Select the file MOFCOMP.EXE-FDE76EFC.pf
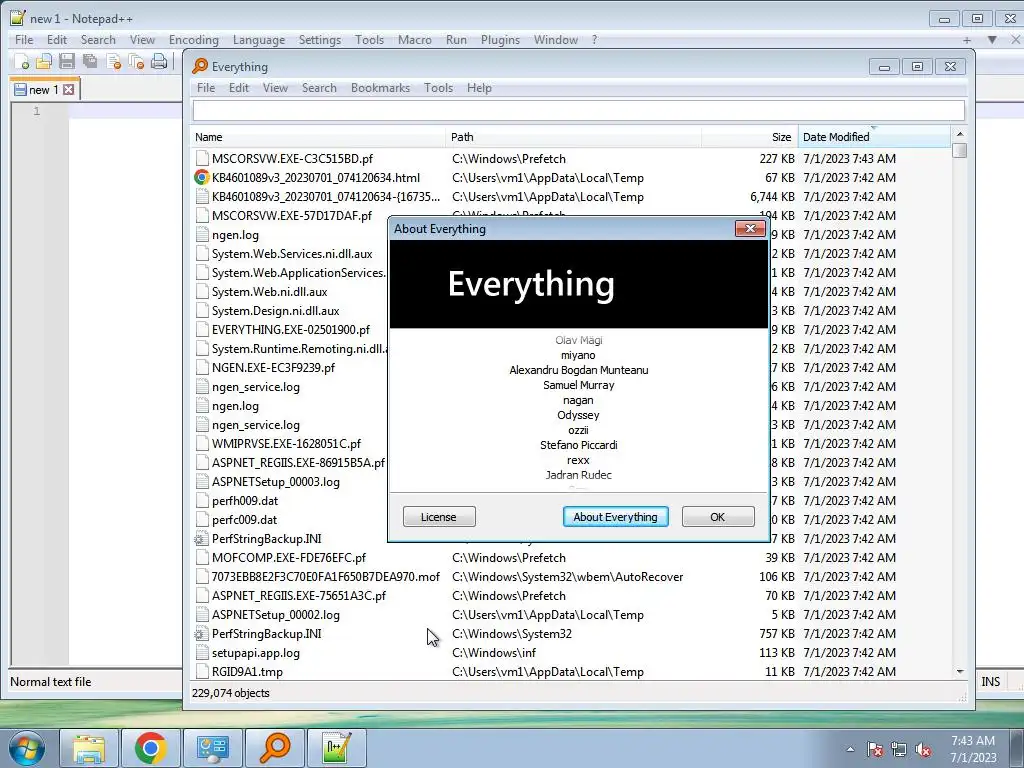 pos(289,558)
